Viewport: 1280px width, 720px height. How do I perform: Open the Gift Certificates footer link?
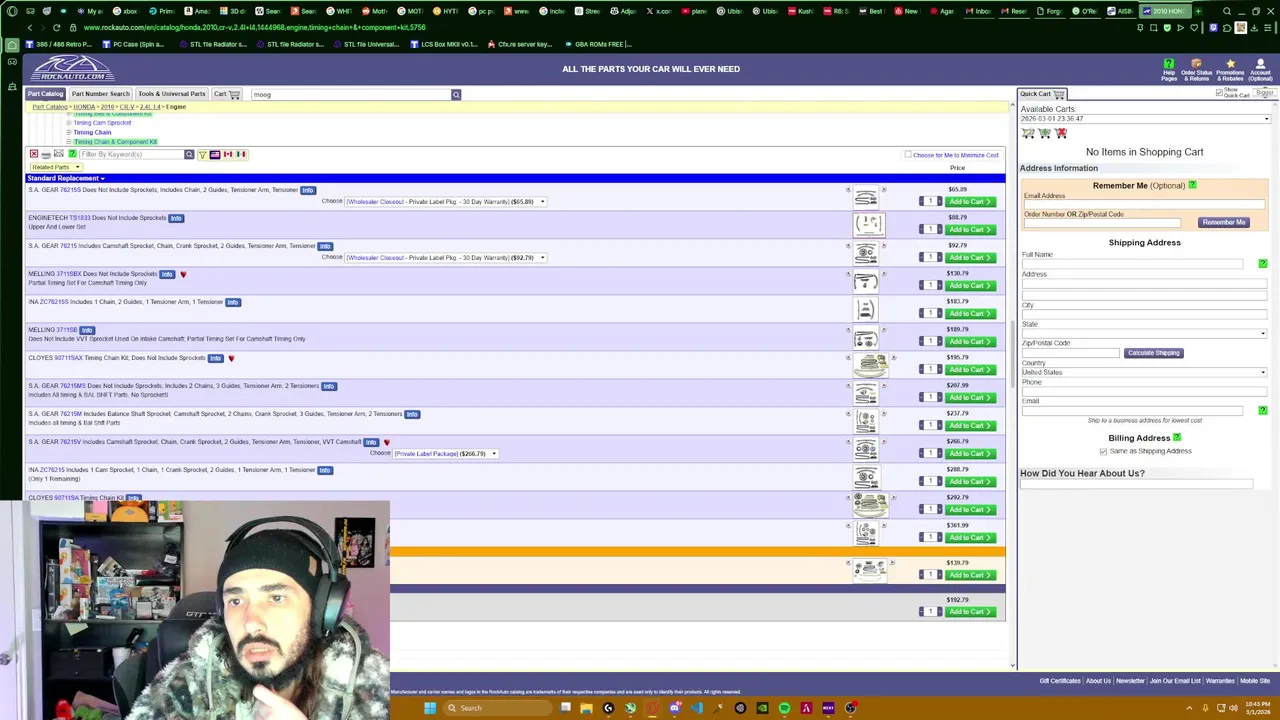click(1060, 681)
